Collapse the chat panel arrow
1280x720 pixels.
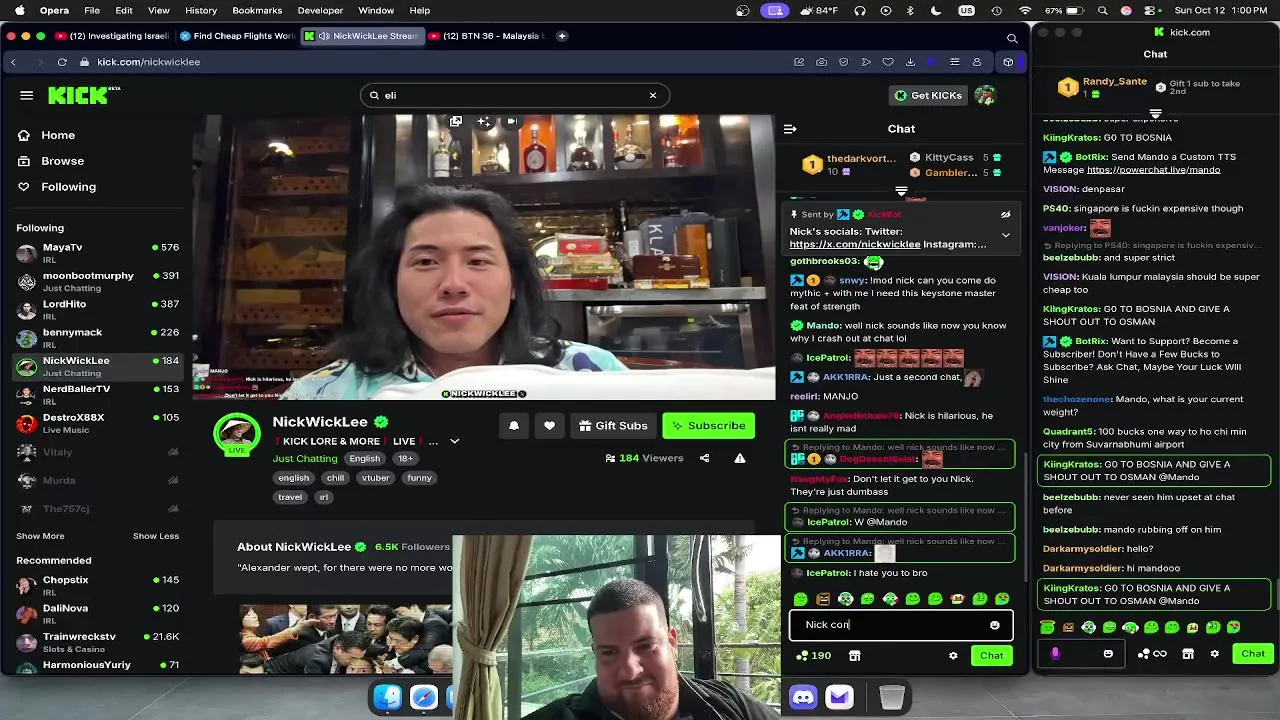click(790, 129)
